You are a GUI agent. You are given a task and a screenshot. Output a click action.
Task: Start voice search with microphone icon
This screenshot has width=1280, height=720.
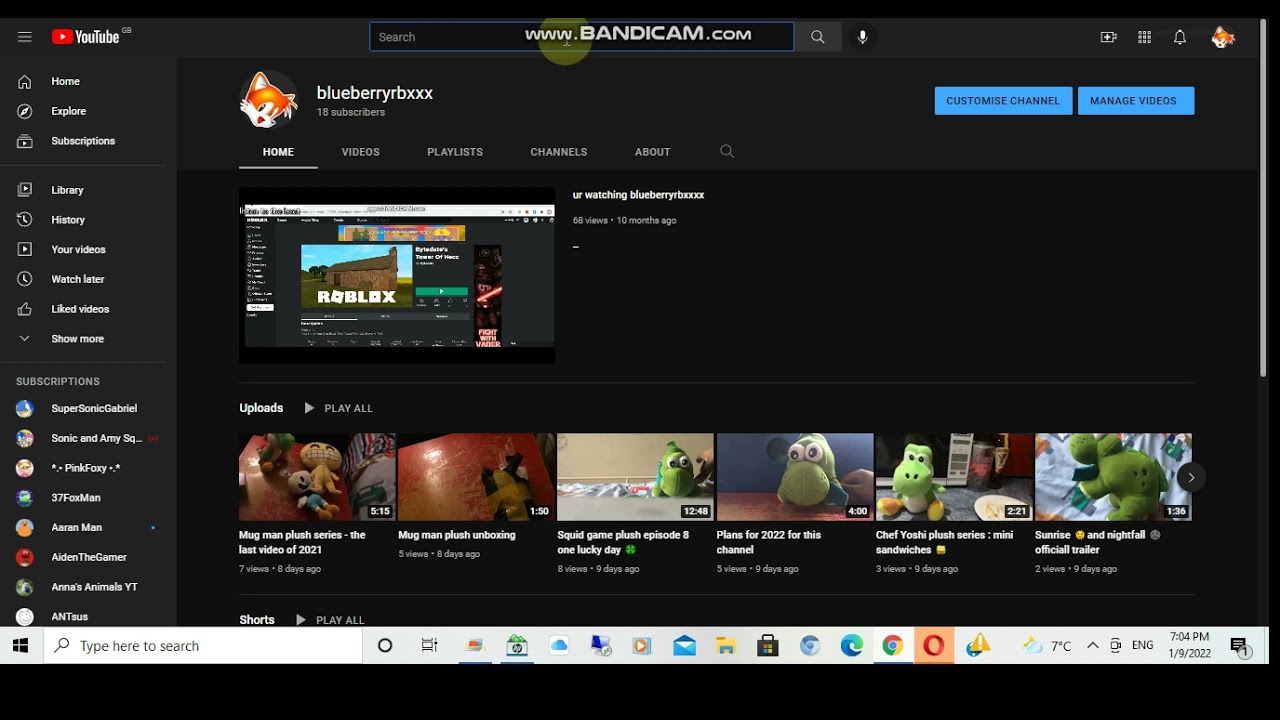[862, 37]
